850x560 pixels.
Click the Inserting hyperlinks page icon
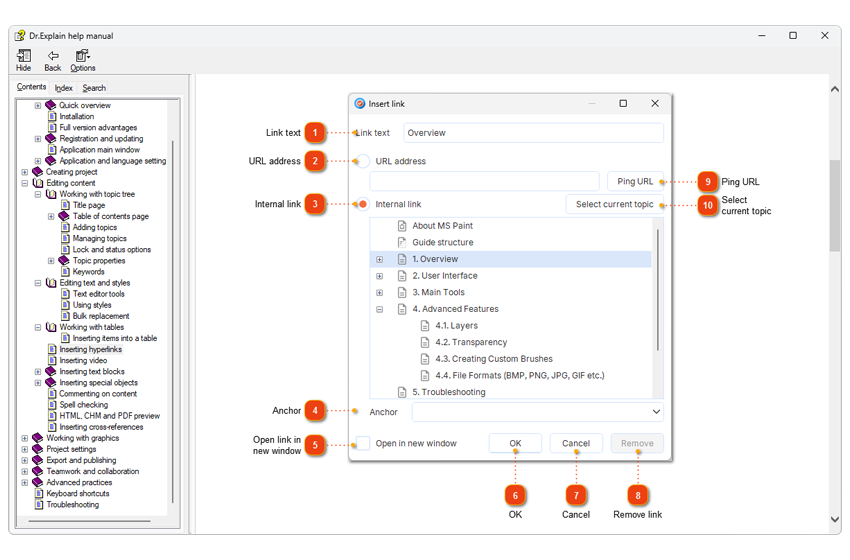pos(52,349)
